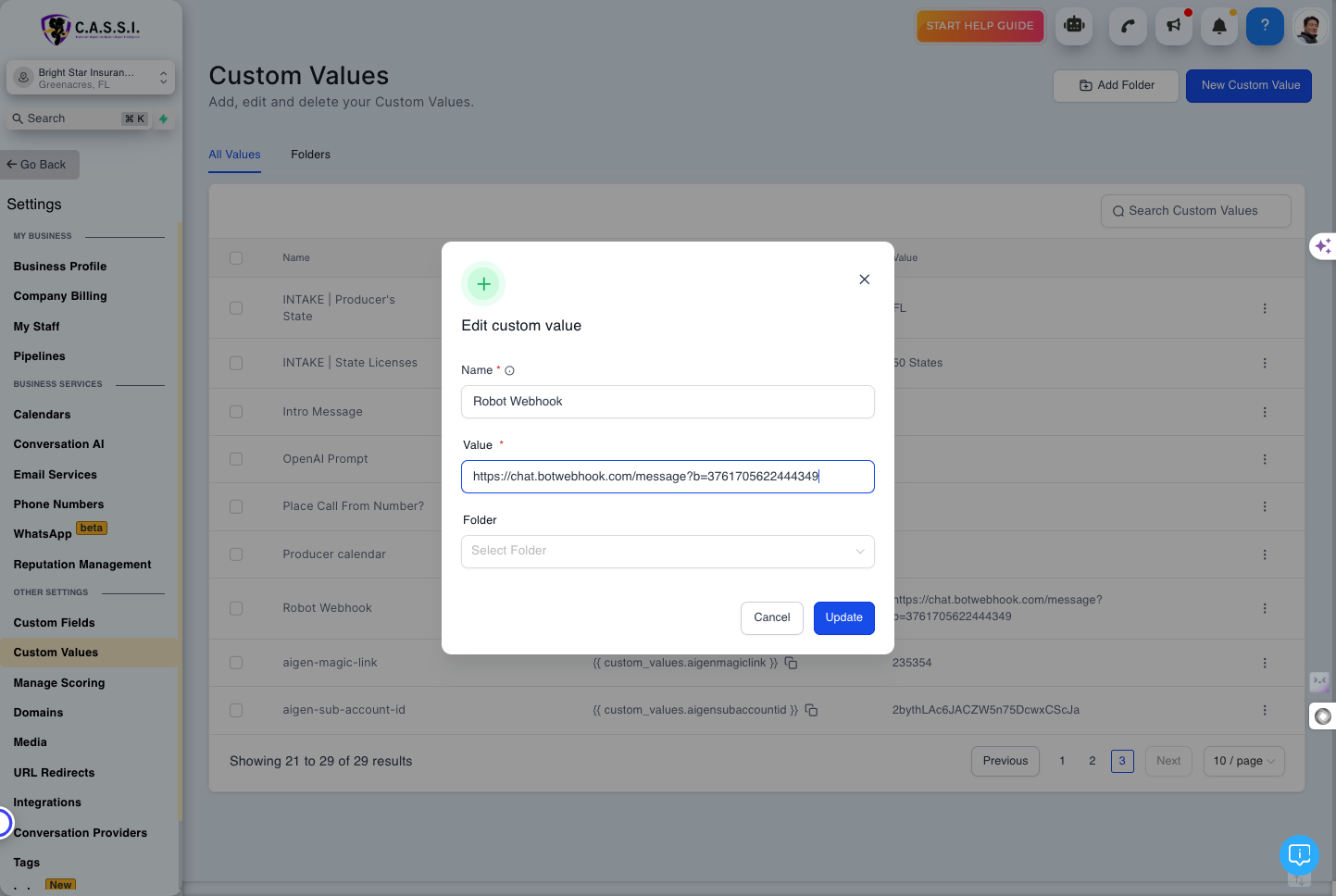Click the Go Back button
Image resolution: width=1336 pixels, height=896 pixels.
(40, 165)
